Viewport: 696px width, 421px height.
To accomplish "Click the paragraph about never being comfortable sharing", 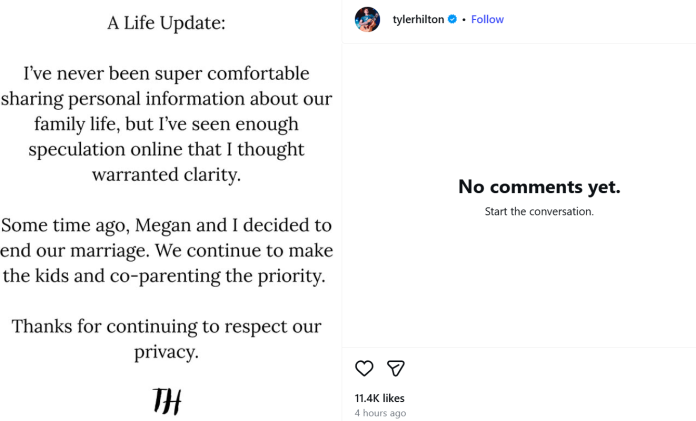I will coord(166,124).
